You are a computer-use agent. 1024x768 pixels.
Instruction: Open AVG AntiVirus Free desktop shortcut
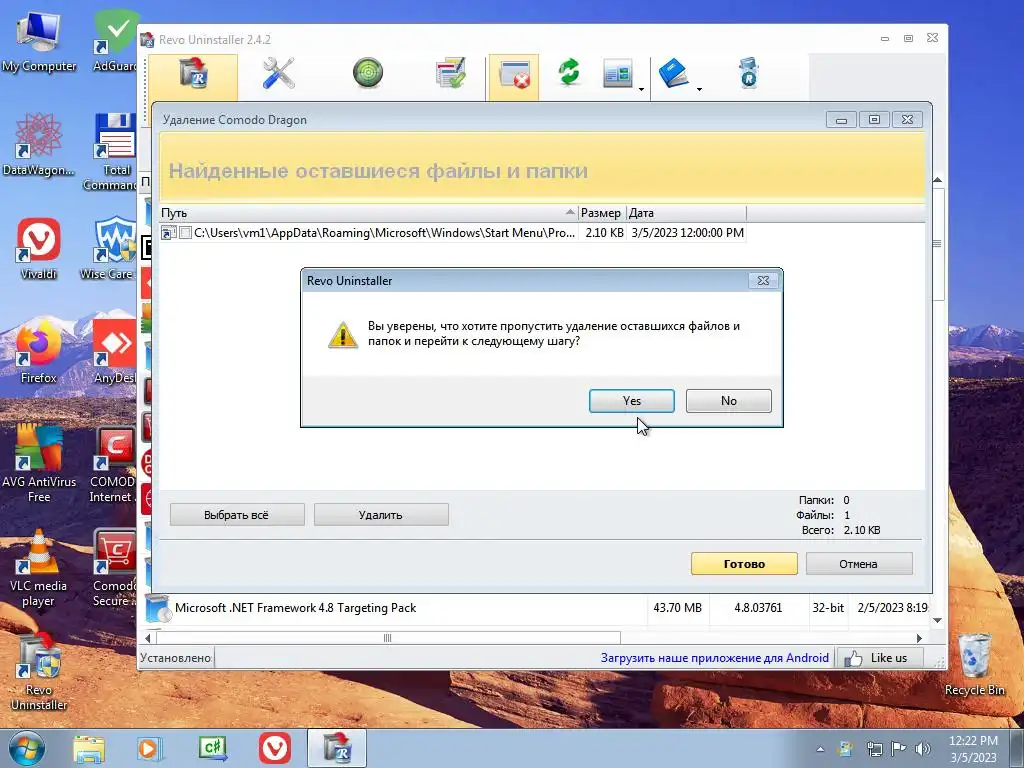coord(39,464)
